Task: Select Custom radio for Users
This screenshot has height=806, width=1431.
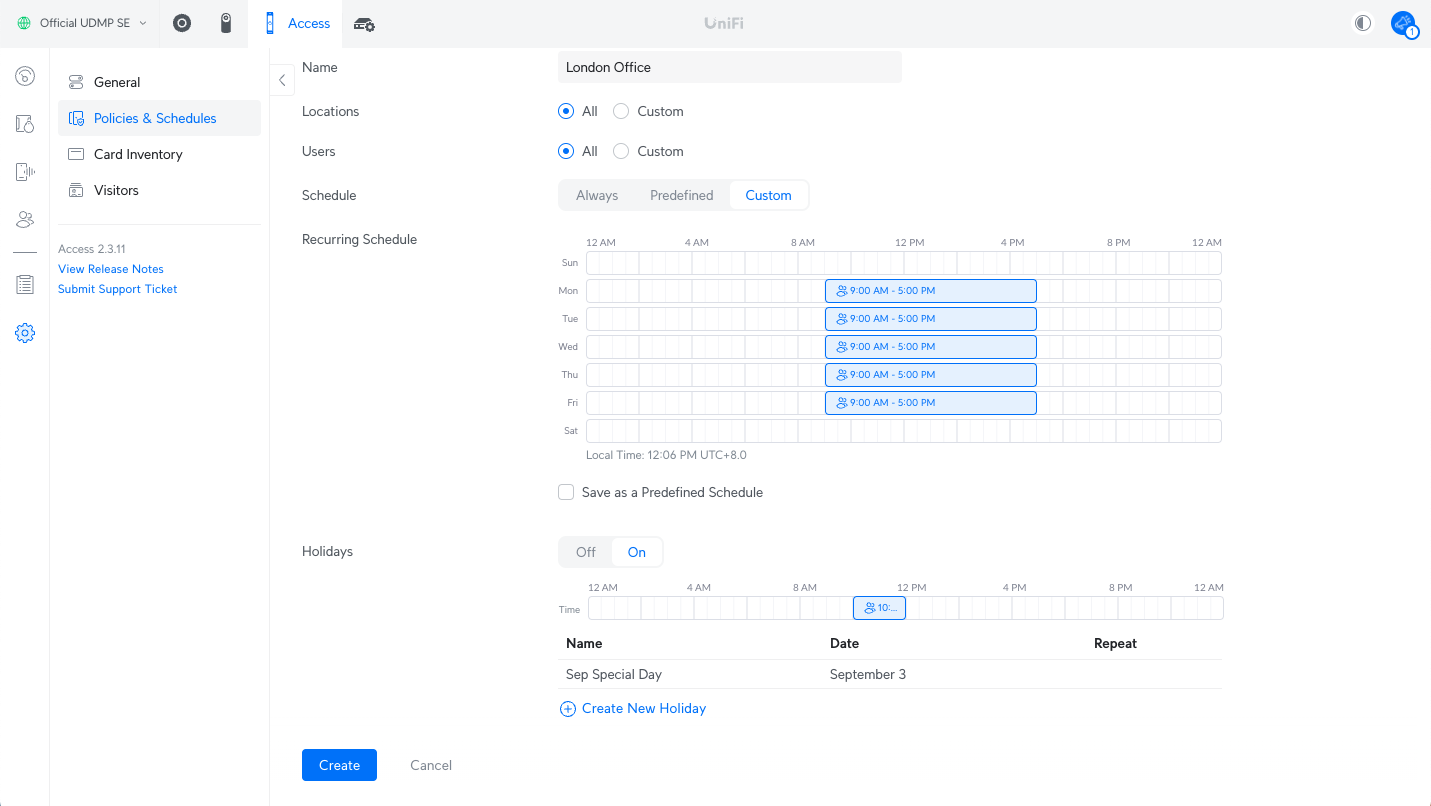Action: tap(621, 151)
